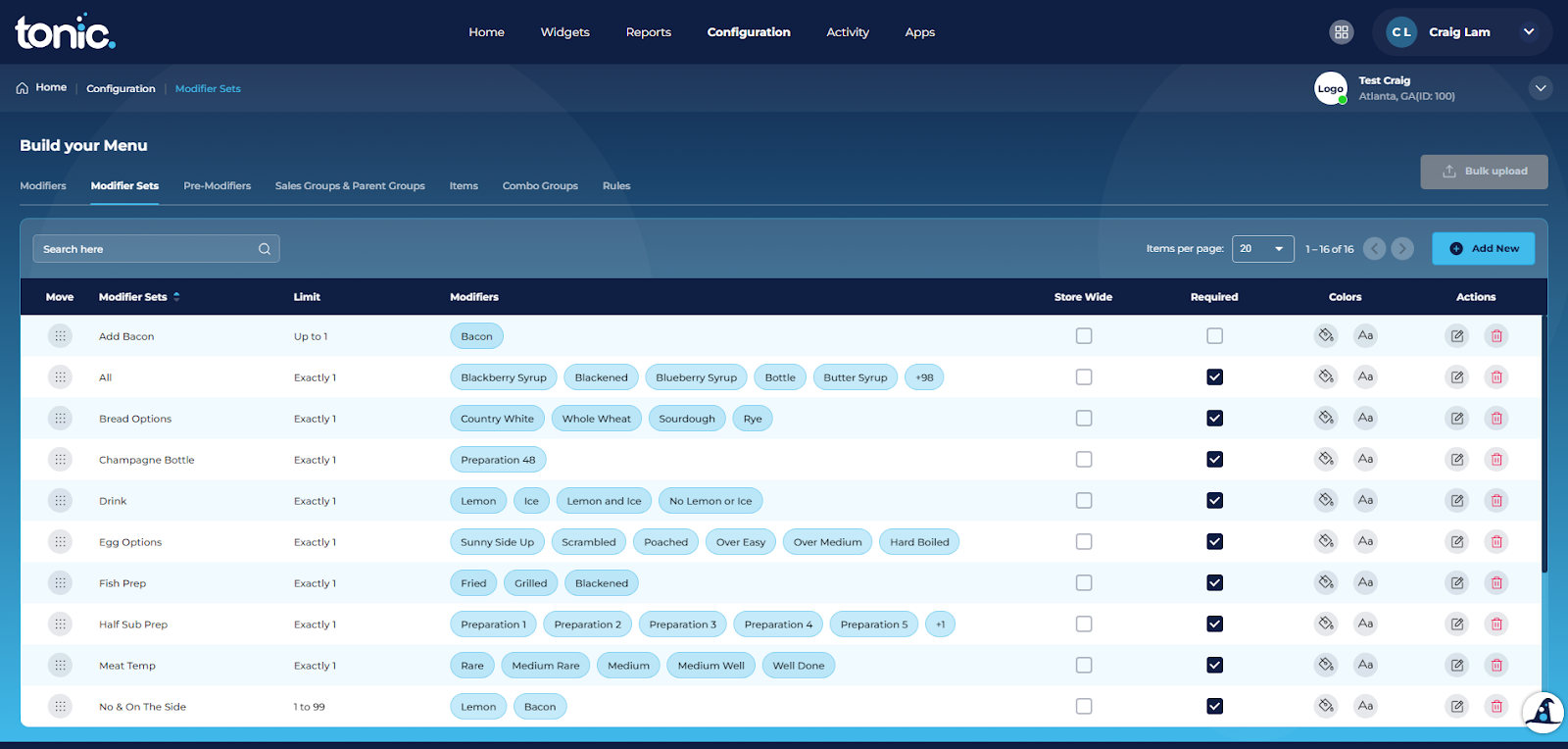The width and height of the screenshot is (1568, 749).
Task: Open the apps grid icon
Action: [1342, 32]
